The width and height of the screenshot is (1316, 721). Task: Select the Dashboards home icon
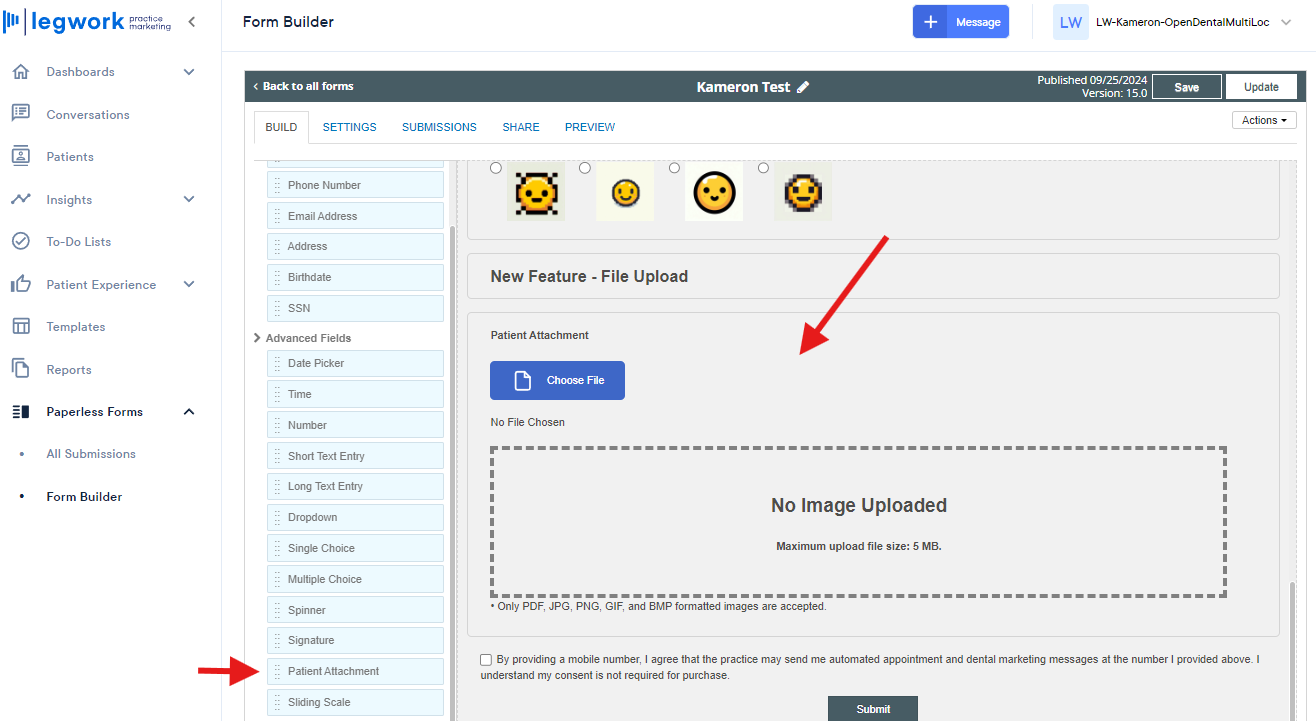click(20, 71)
